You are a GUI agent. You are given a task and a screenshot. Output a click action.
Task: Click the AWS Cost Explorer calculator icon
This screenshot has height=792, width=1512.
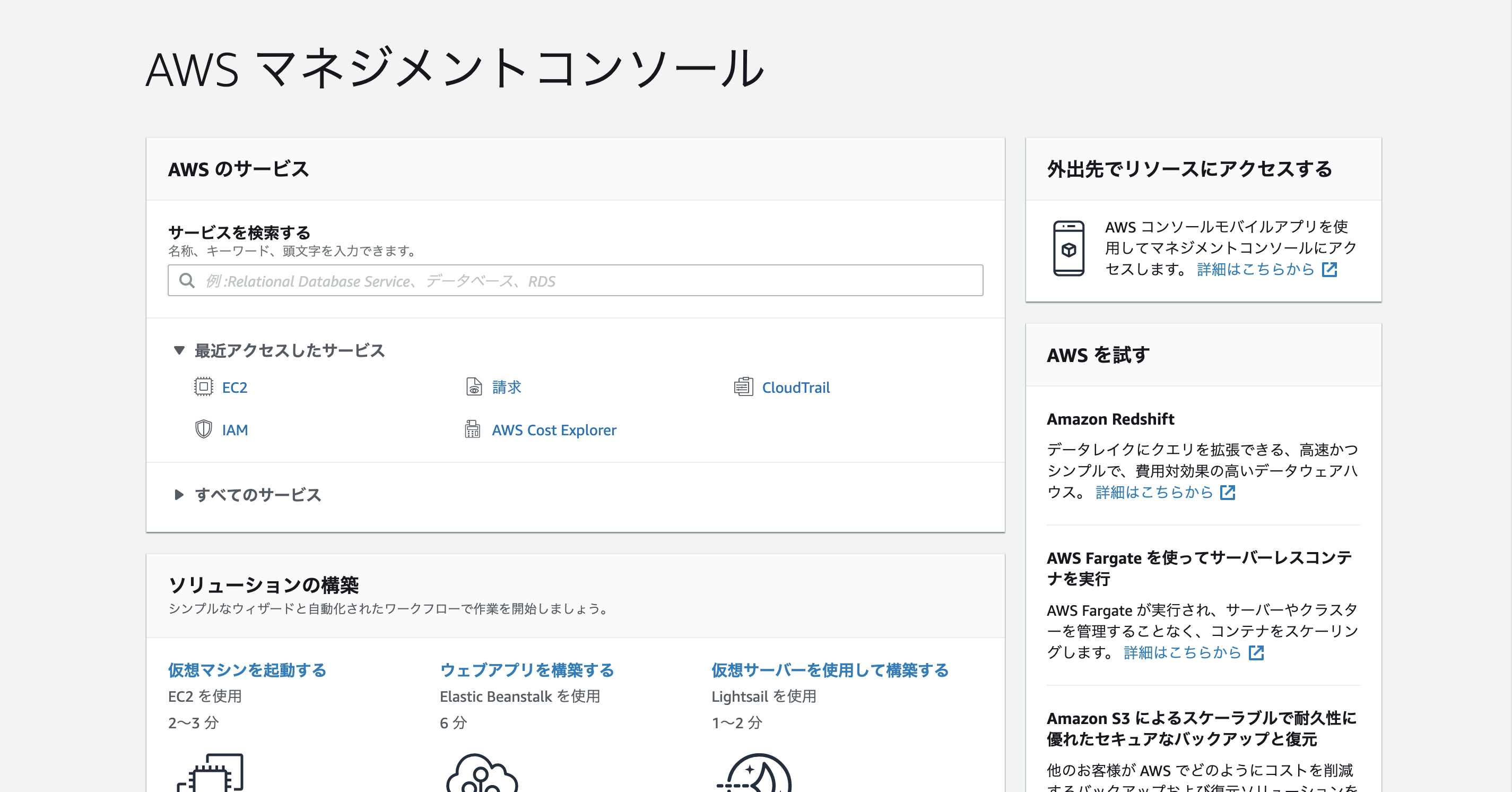pos(473,429)
